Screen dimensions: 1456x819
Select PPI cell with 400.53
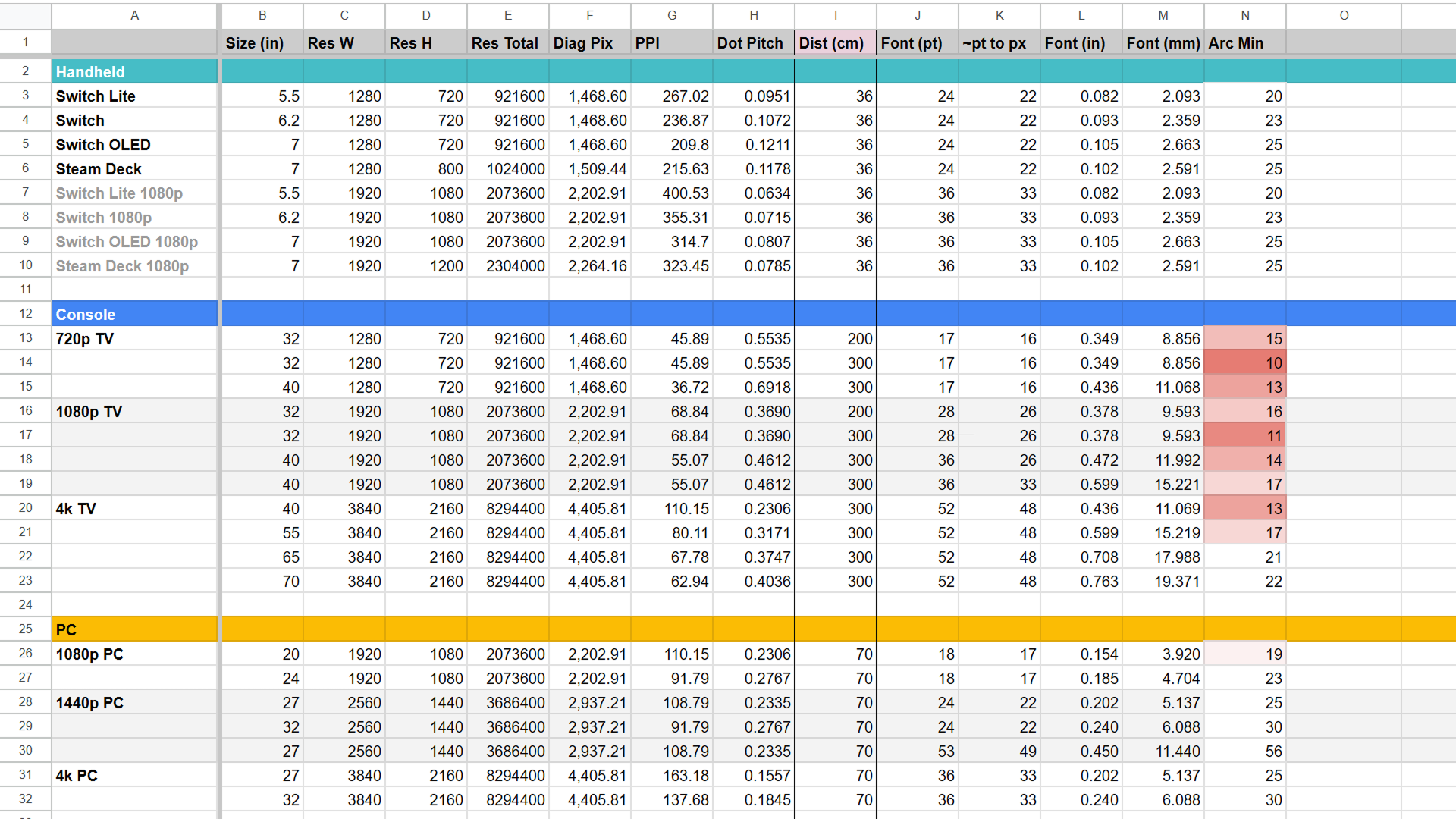(x=672, y=193)
